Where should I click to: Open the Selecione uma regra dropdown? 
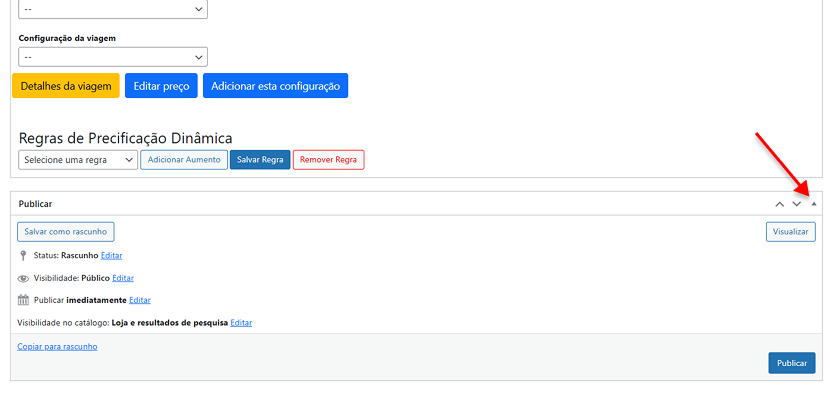78,160
